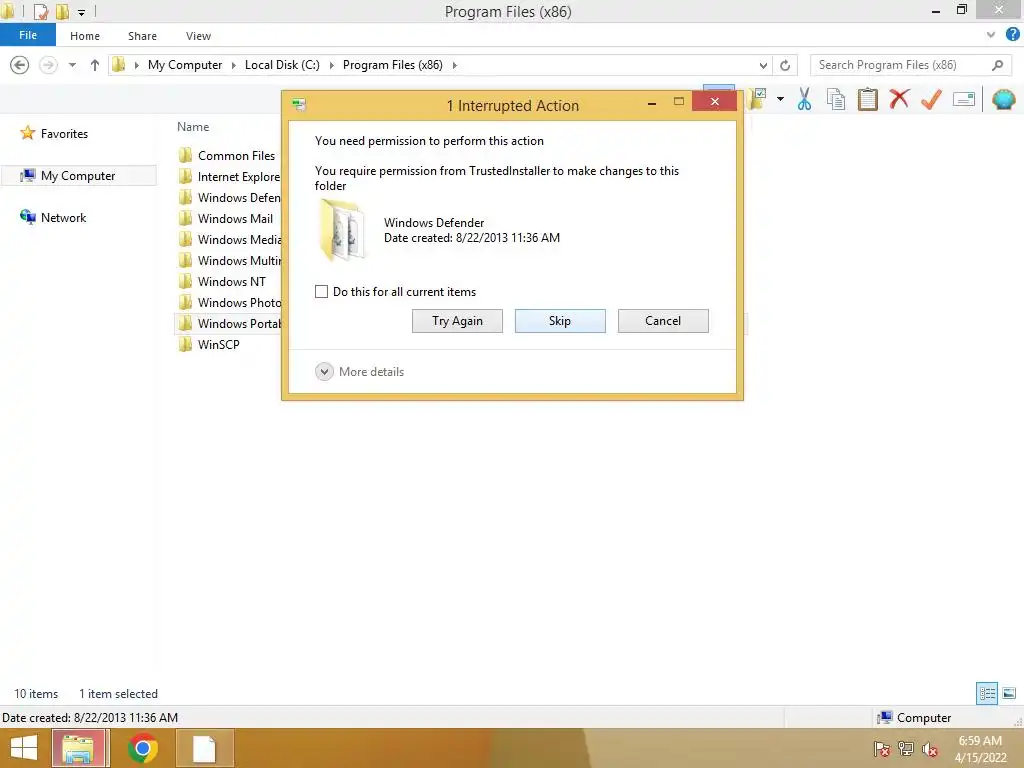1024x768 pixels.
Task: Click the orange checkmark Properties icon
Action: [x=931, y=99]
